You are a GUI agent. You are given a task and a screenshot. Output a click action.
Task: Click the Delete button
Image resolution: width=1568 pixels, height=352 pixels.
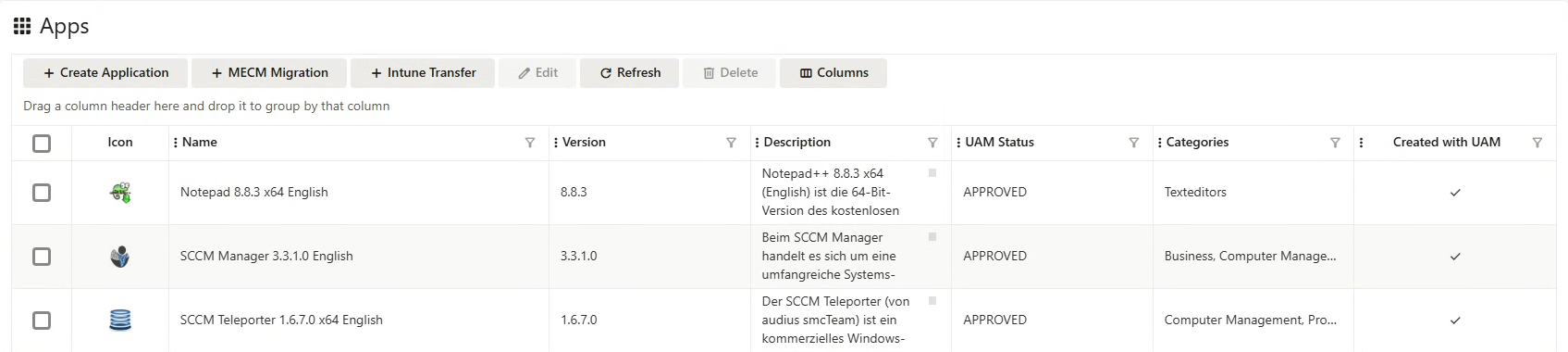coord(730,73)
